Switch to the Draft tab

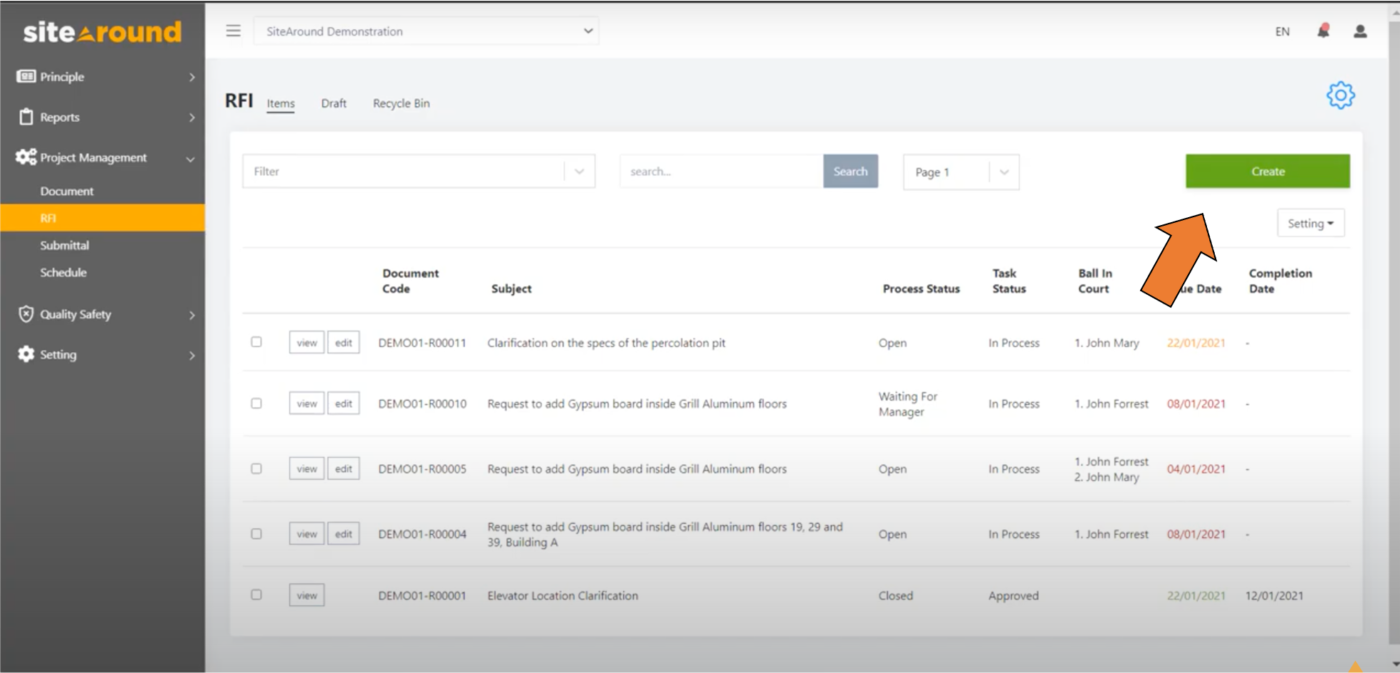tap(334, 103)
